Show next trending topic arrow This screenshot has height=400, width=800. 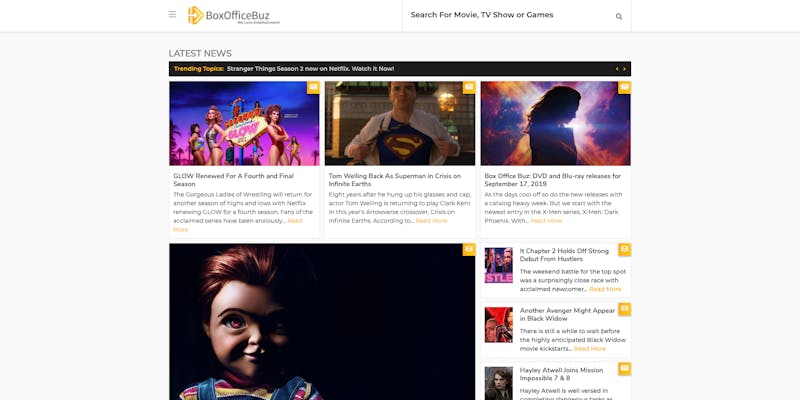[624, 69]
